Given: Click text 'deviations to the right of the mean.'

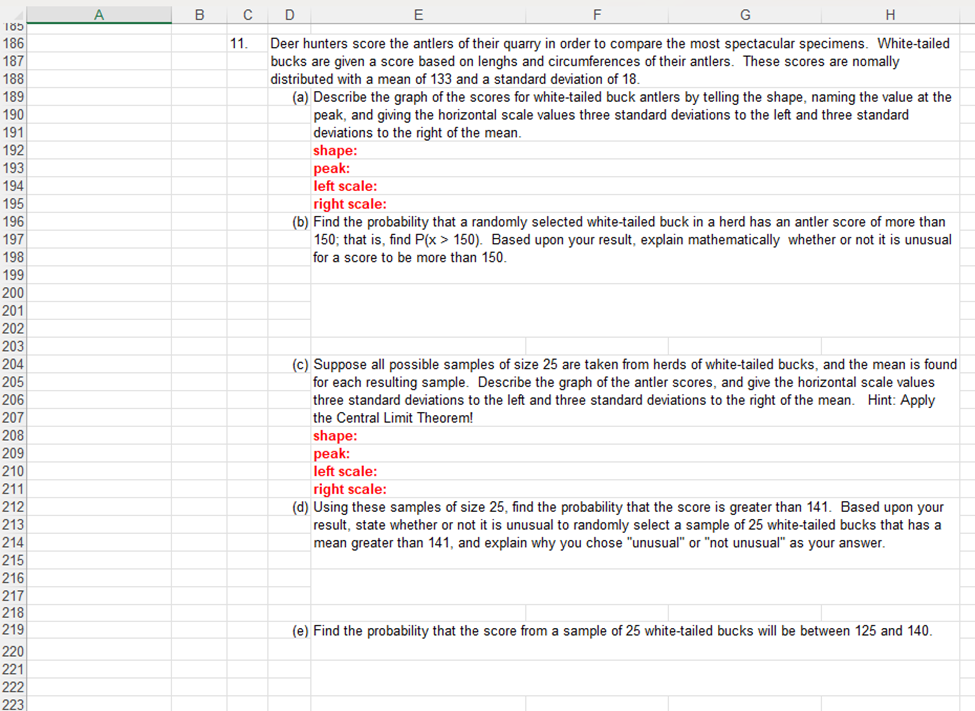Looking at the screenshot, I should point(417,132).
